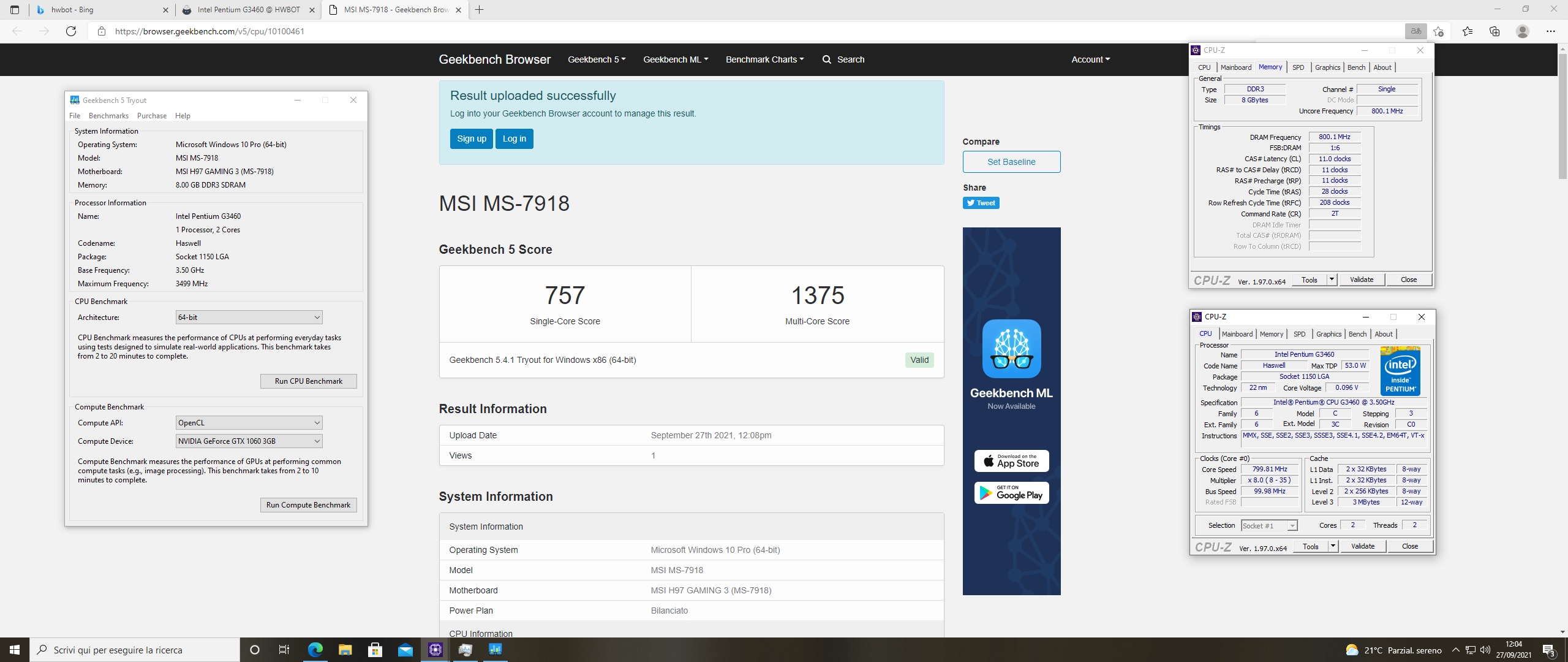This screenshot has width=1568, height=662.
Task: Click the volume speaker tray icon
Action: 1485,650
